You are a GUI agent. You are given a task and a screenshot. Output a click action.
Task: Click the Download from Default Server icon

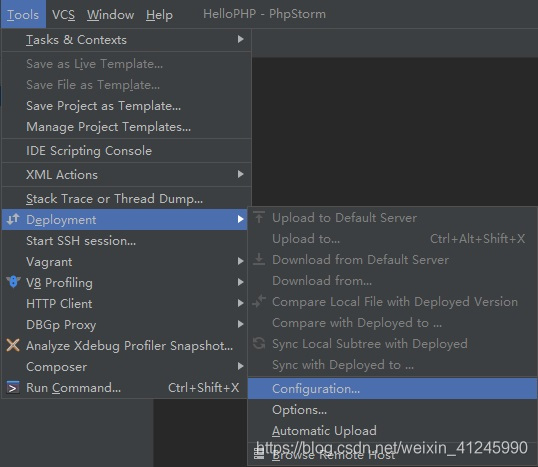tap(259, 260)
